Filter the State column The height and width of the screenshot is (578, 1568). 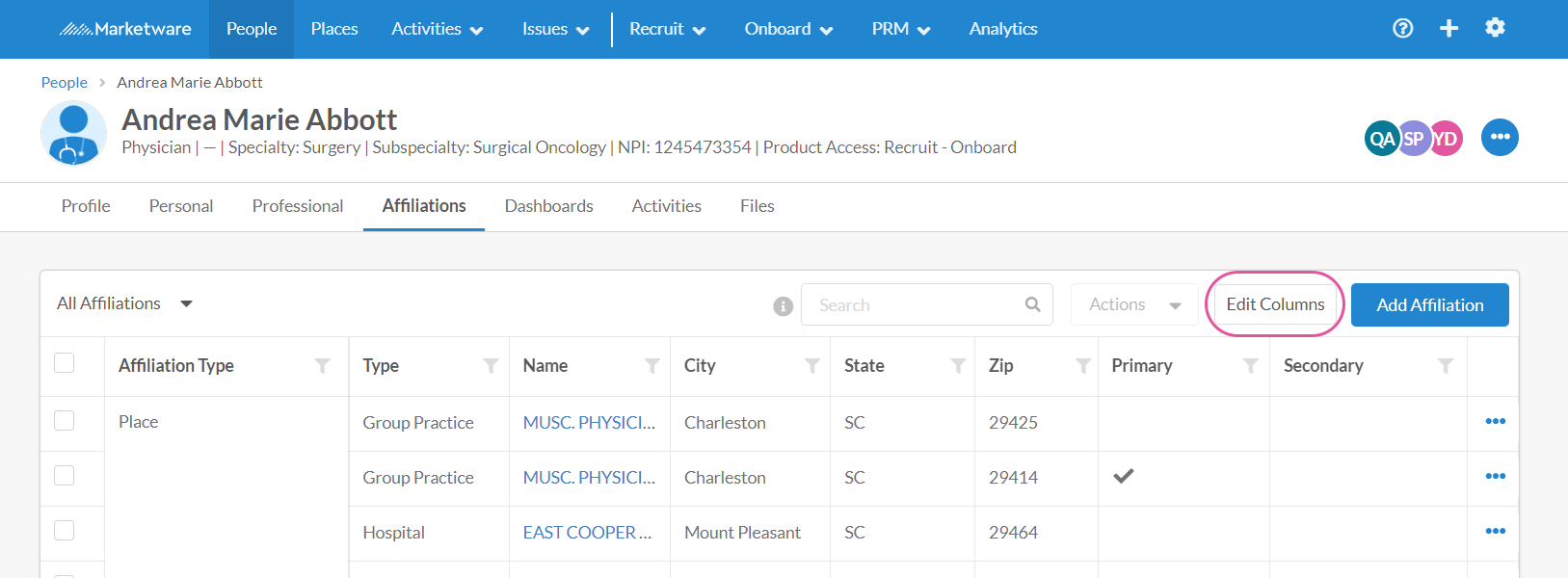click(x=958, y=366)
